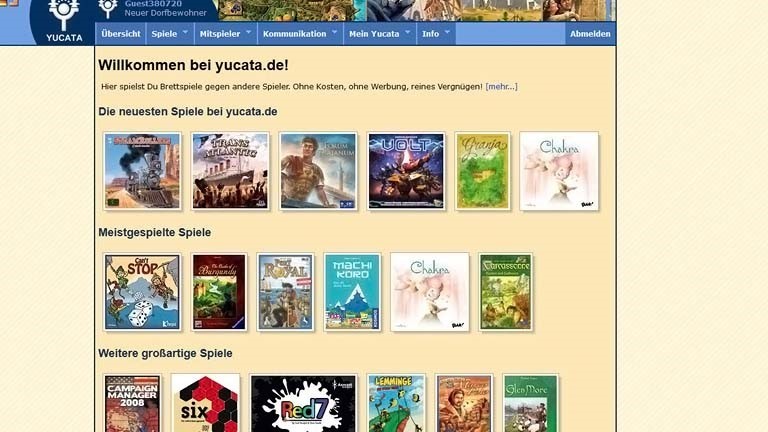The width and height of the screenshot is (768, 432).
Task: Click the Yucata logo icon
Action: (x=64, y=15)
